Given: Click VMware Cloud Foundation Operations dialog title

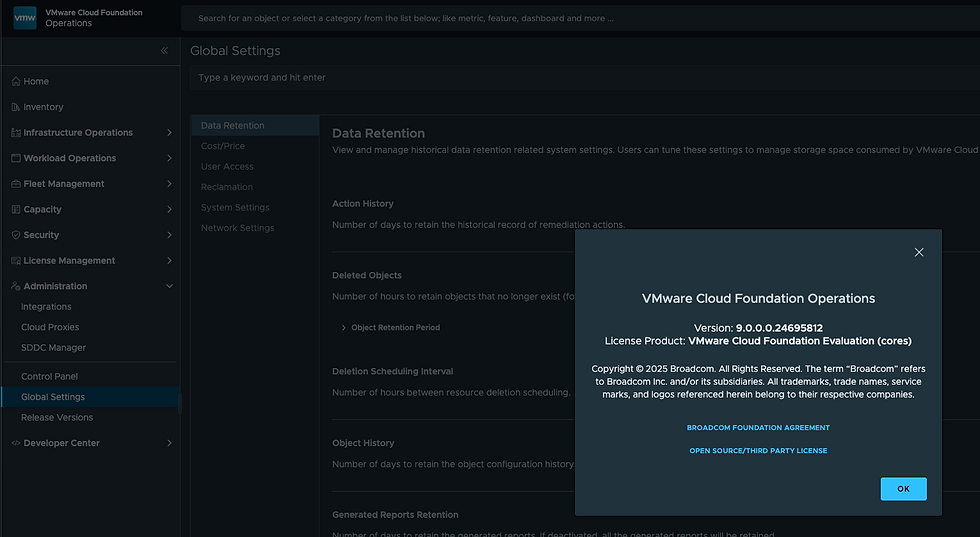Looking at the screenshot, I should [x=758, y=299].
